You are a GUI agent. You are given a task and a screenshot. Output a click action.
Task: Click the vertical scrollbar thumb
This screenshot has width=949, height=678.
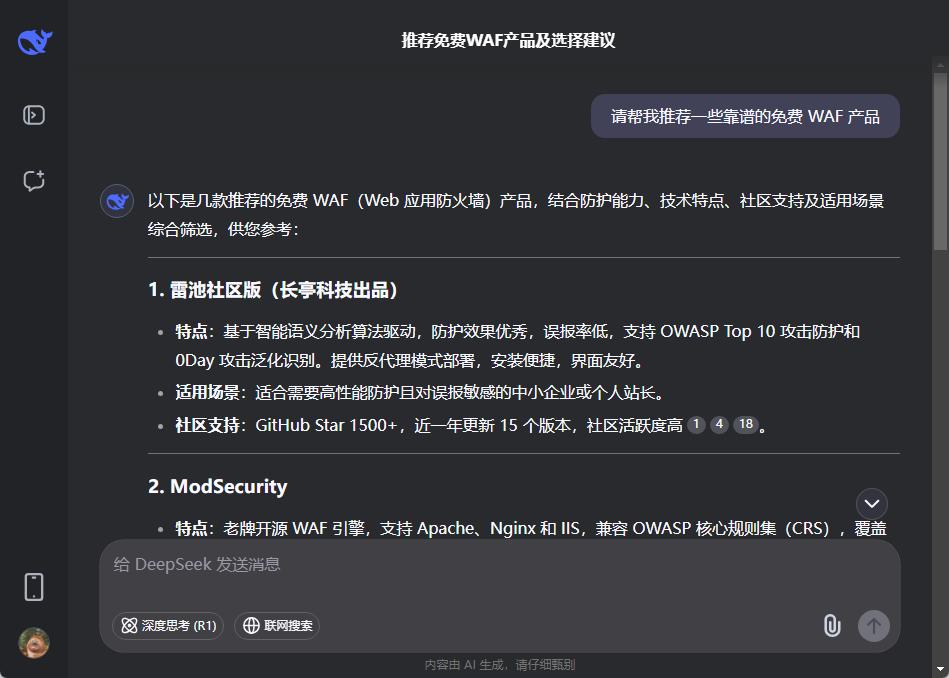coord(940,160)
